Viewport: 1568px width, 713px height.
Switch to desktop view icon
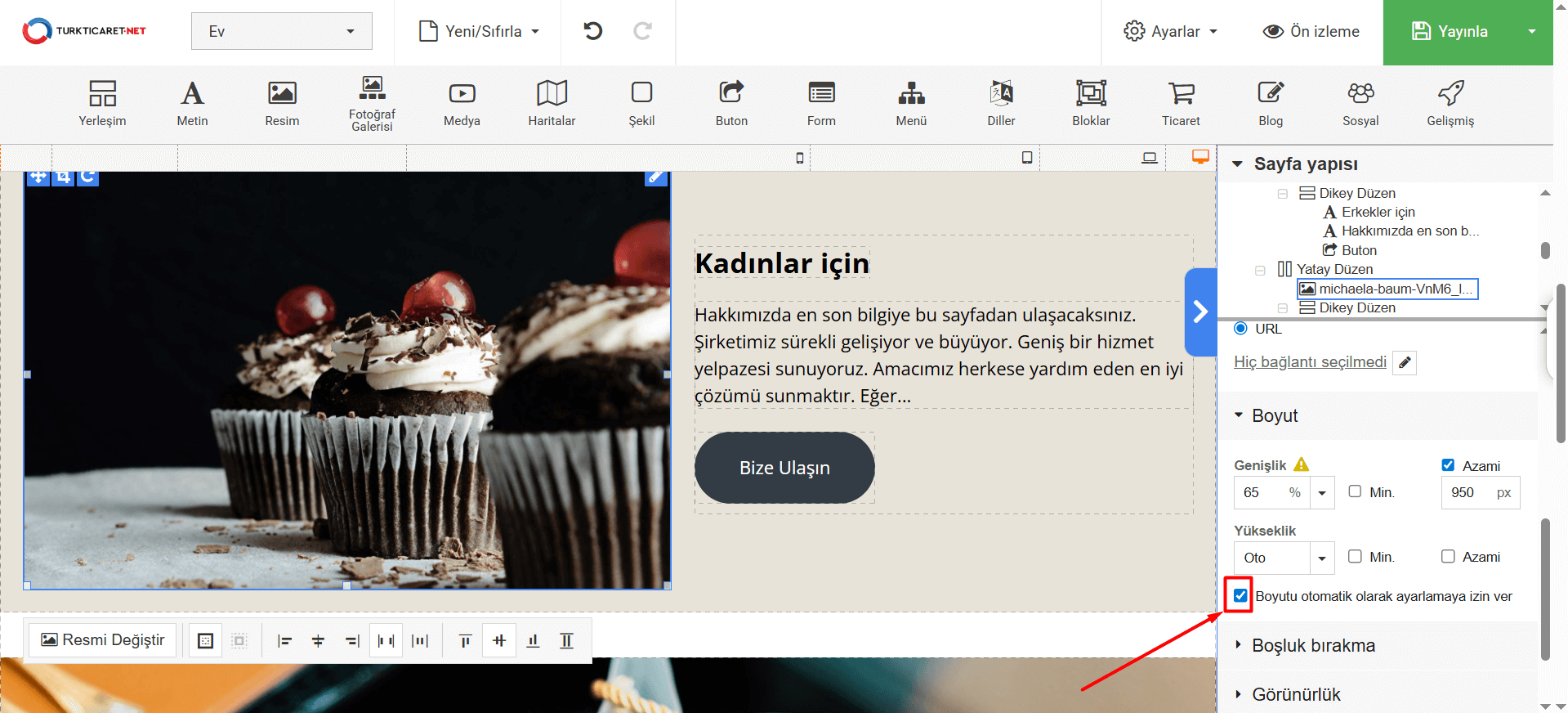[x=1200, y=157]
